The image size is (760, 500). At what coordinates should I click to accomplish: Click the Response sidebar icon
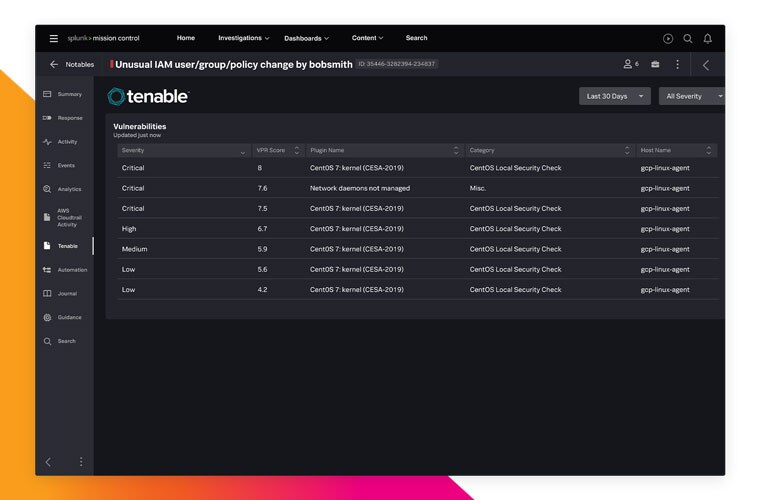pyautogui.click(x=47, y=118)
